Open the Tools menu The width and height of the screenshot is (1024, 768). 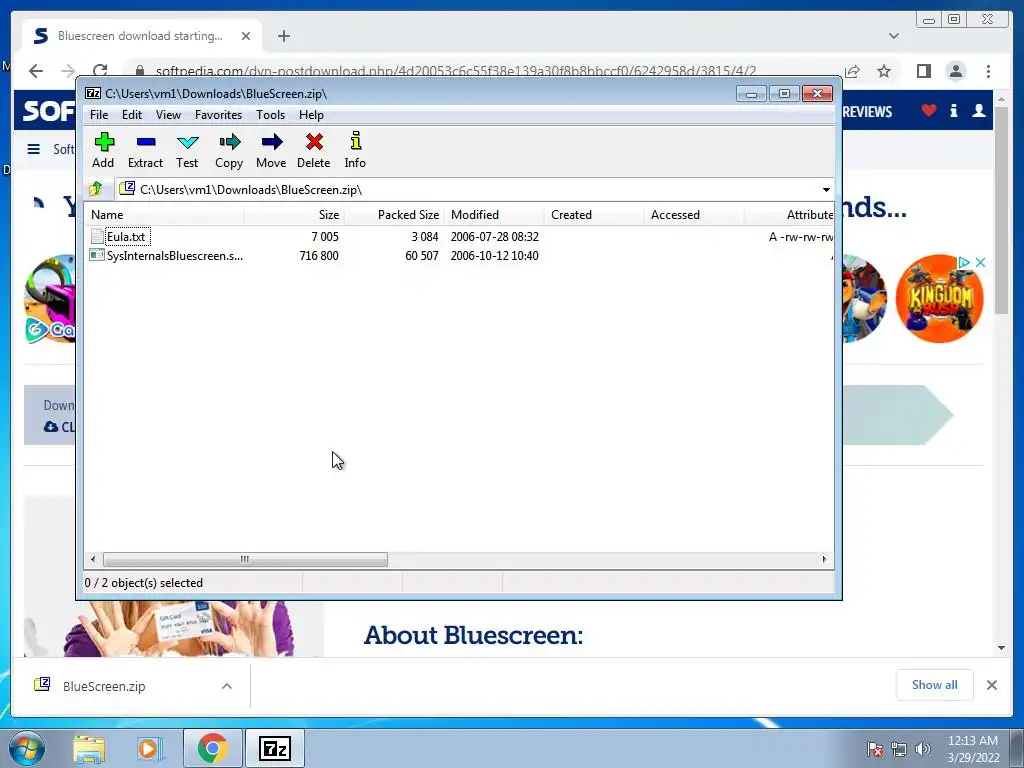[x=270, y=115]
